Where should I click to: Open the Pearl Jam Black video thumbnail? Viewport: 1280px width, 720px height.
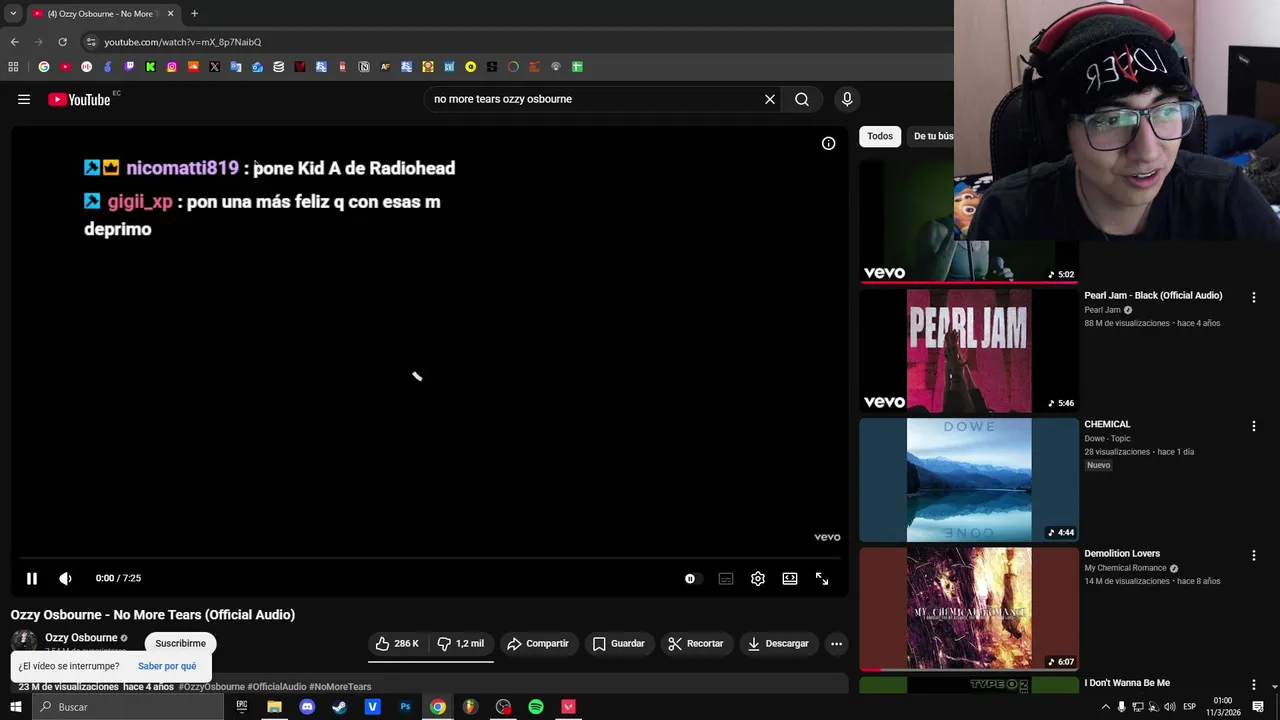coord(969,350)
